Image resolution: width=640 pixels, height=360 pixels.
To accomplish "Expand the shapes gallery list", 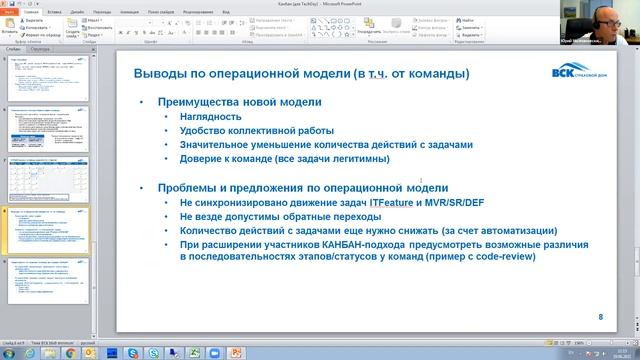I will tap(353, 35).
